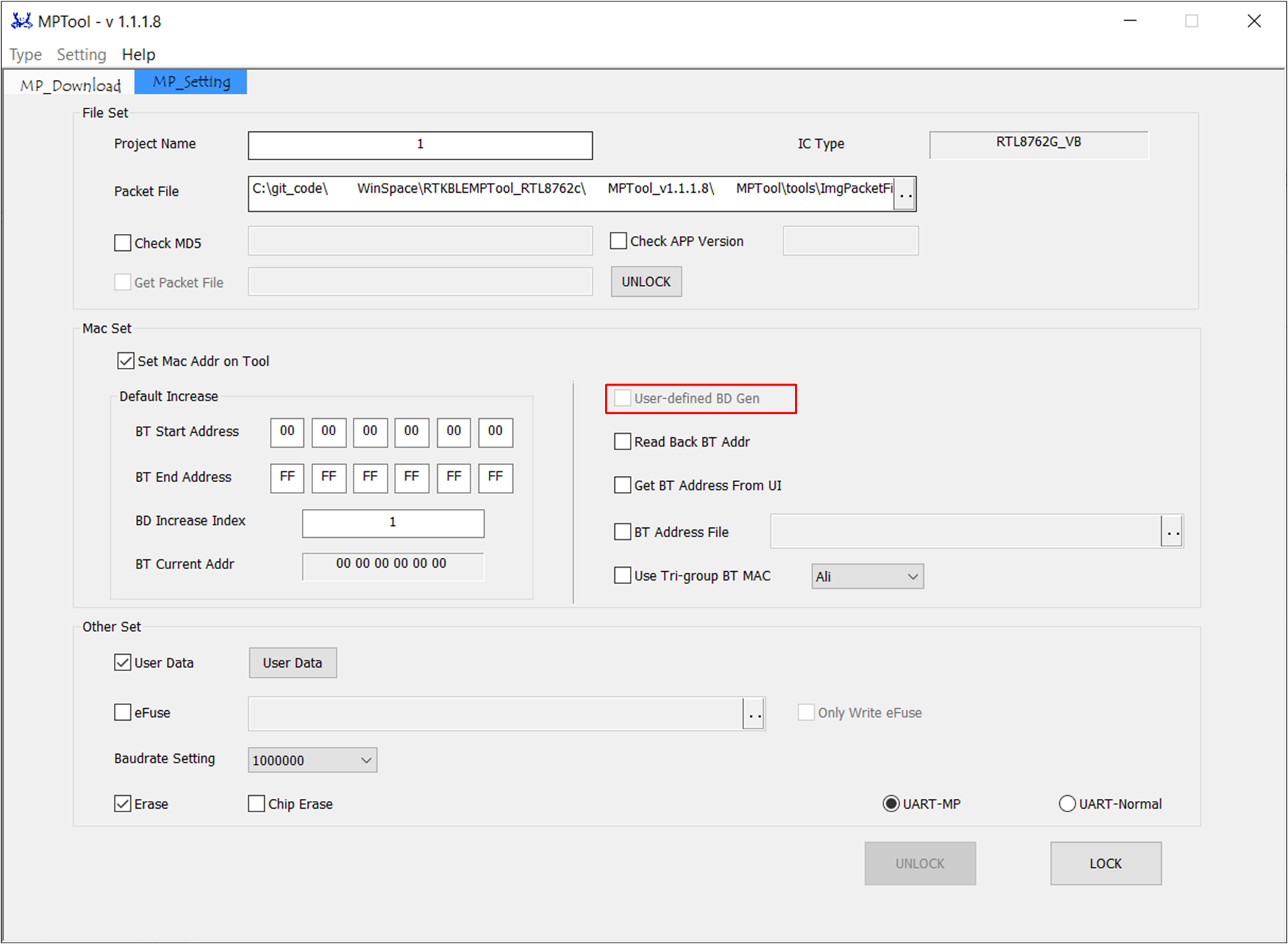Click UNLOCK button in File Set
This screenshot has height=944, width=1288.
[646, 282]
